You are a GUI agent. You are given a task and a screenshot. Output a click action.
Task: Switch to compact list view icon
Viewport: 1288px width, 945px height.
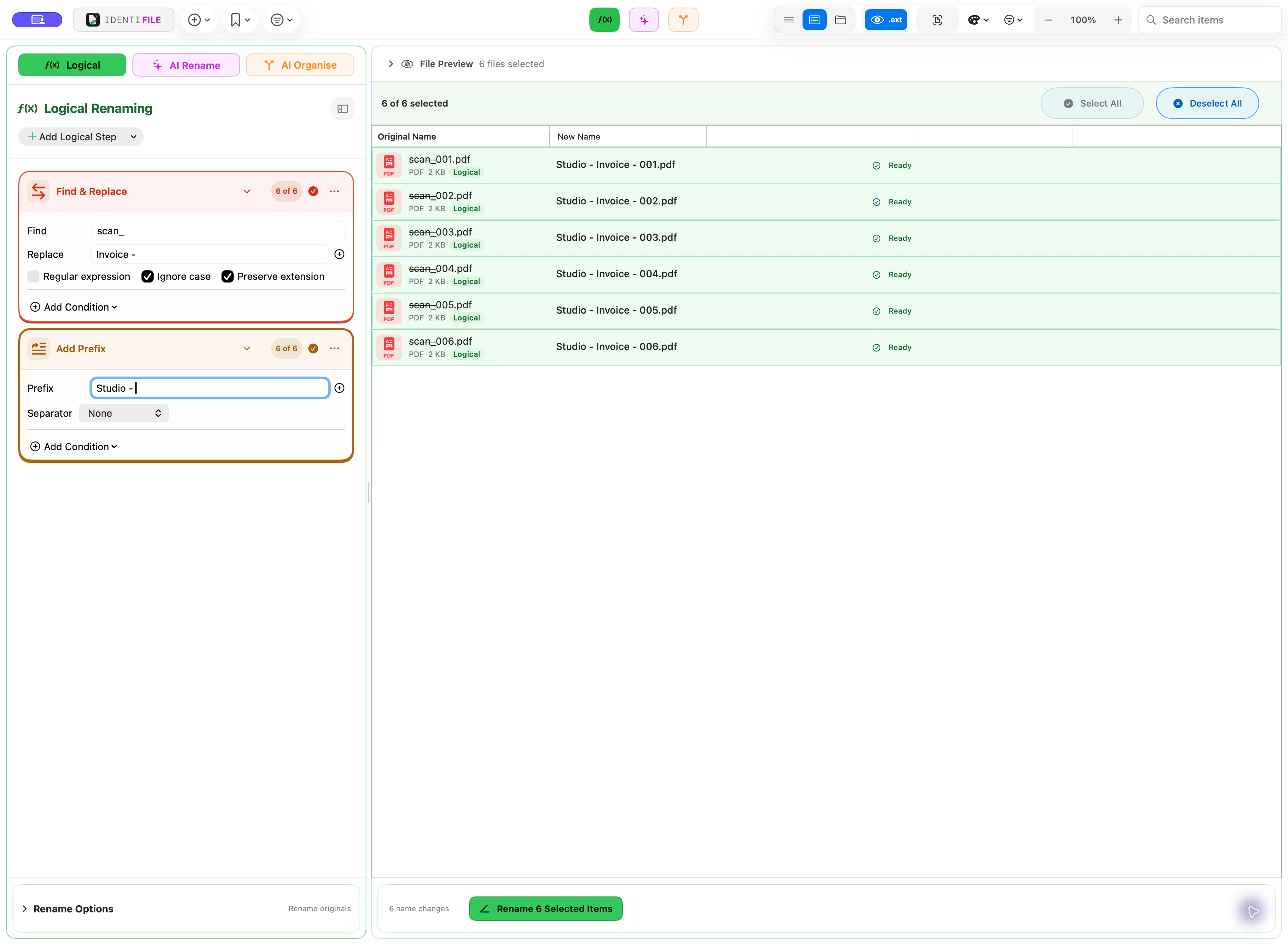pos(789,20)
